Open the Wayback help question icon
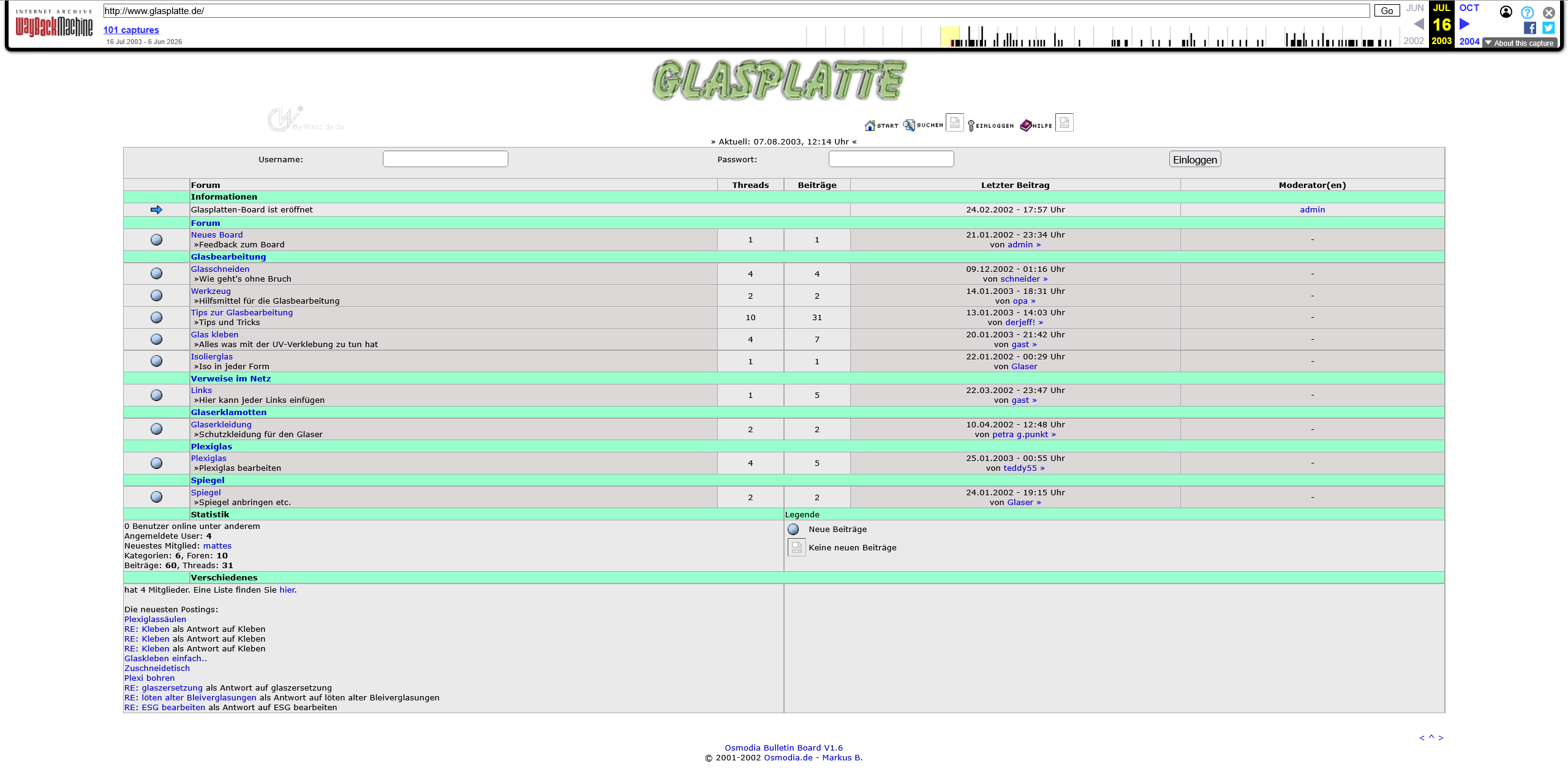Viewport: 1568px width, 772px height. (x=1528, y=12)
